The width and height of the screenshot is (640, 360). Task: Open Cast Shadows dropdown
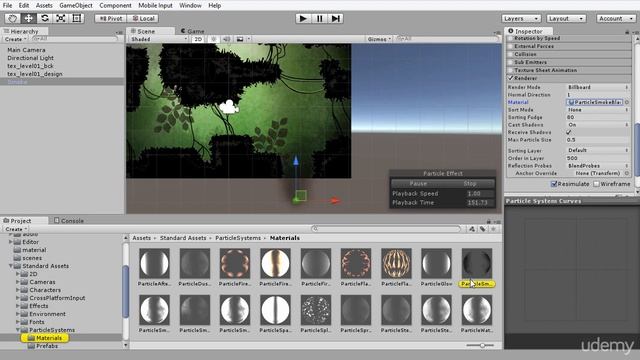point(598,125)
